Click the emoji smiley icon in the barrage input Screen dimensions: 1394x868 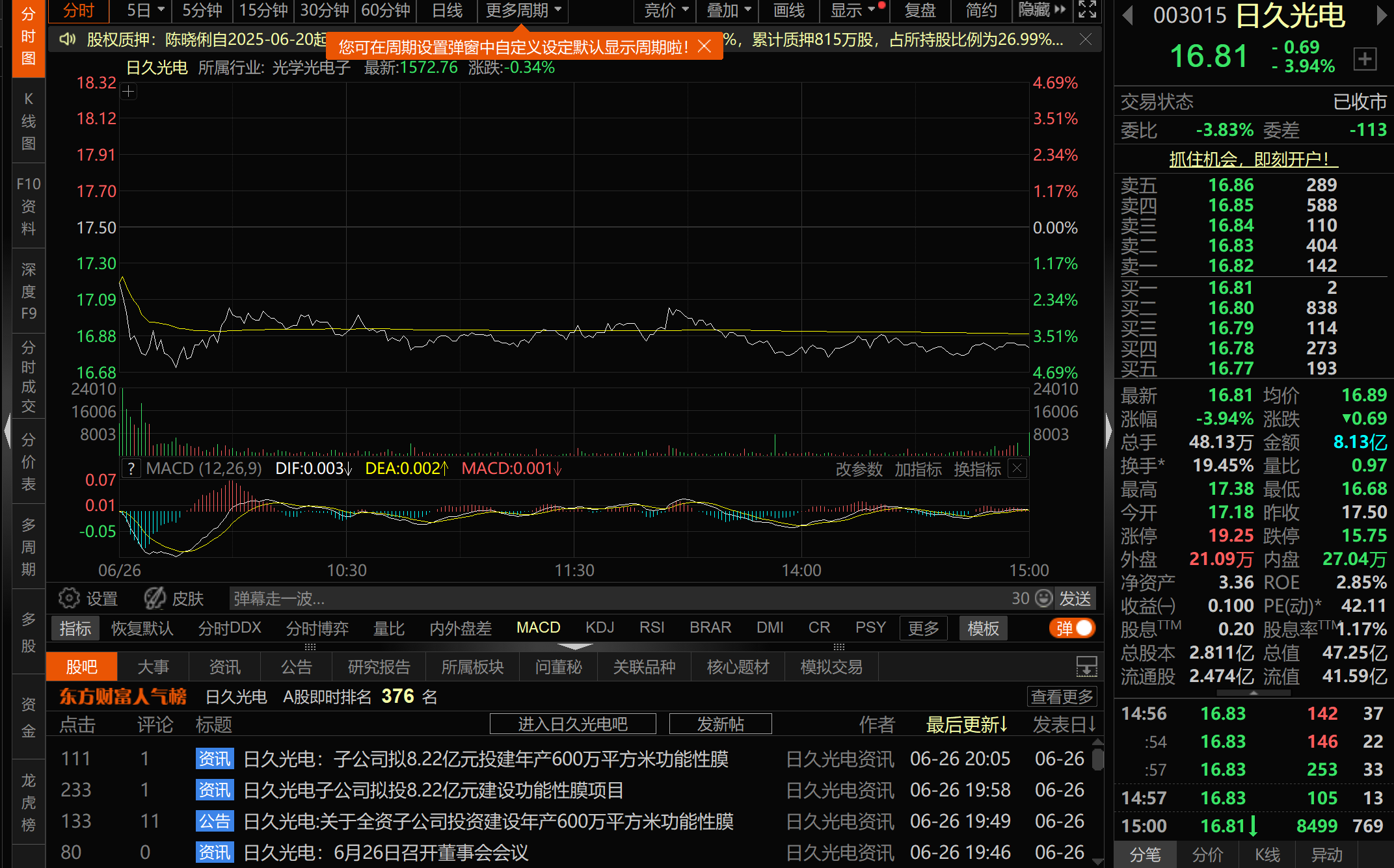[1043, 598]
